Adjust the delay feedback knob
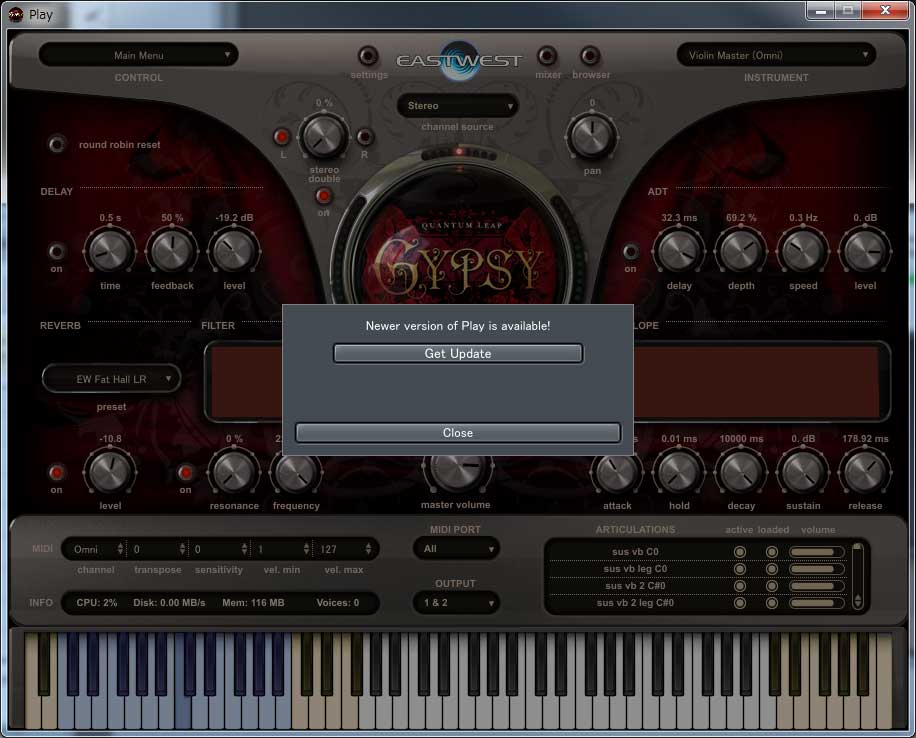 172,251
